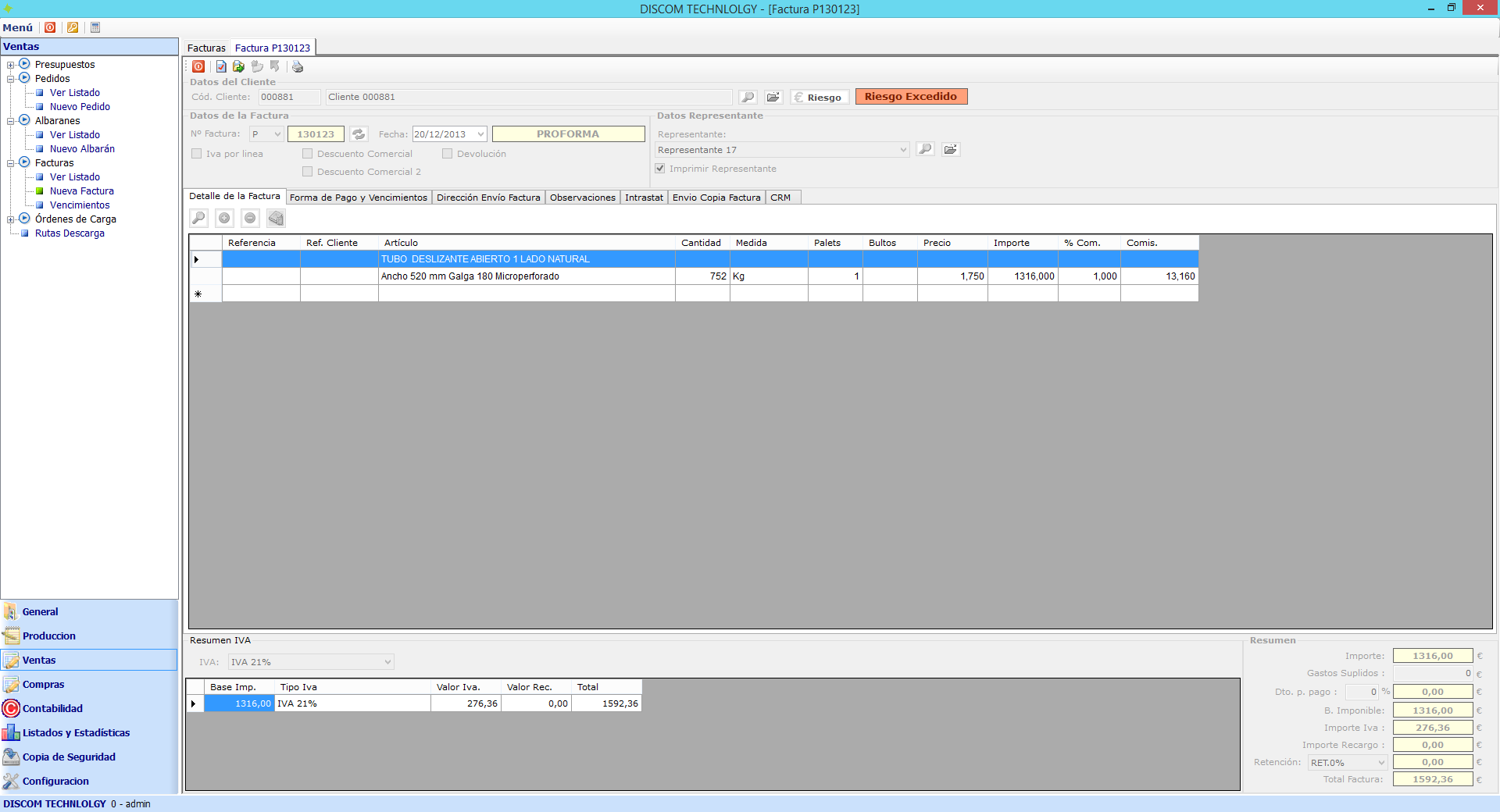
Task: Expand the Presupuestos tree node
Action: tap(11, 65)
